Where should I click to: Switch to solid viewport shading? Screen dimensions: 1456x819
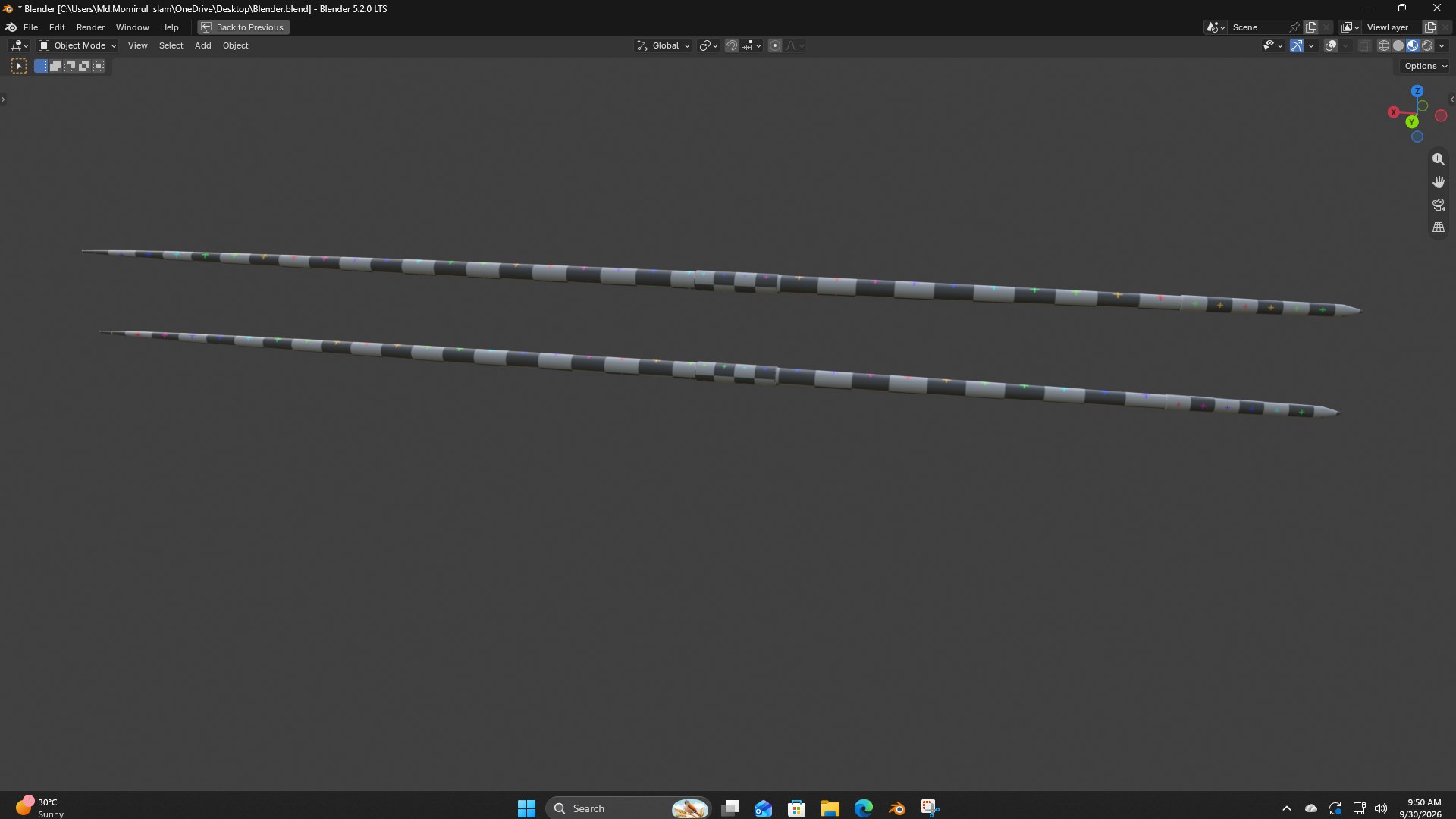click(1398, 45)
